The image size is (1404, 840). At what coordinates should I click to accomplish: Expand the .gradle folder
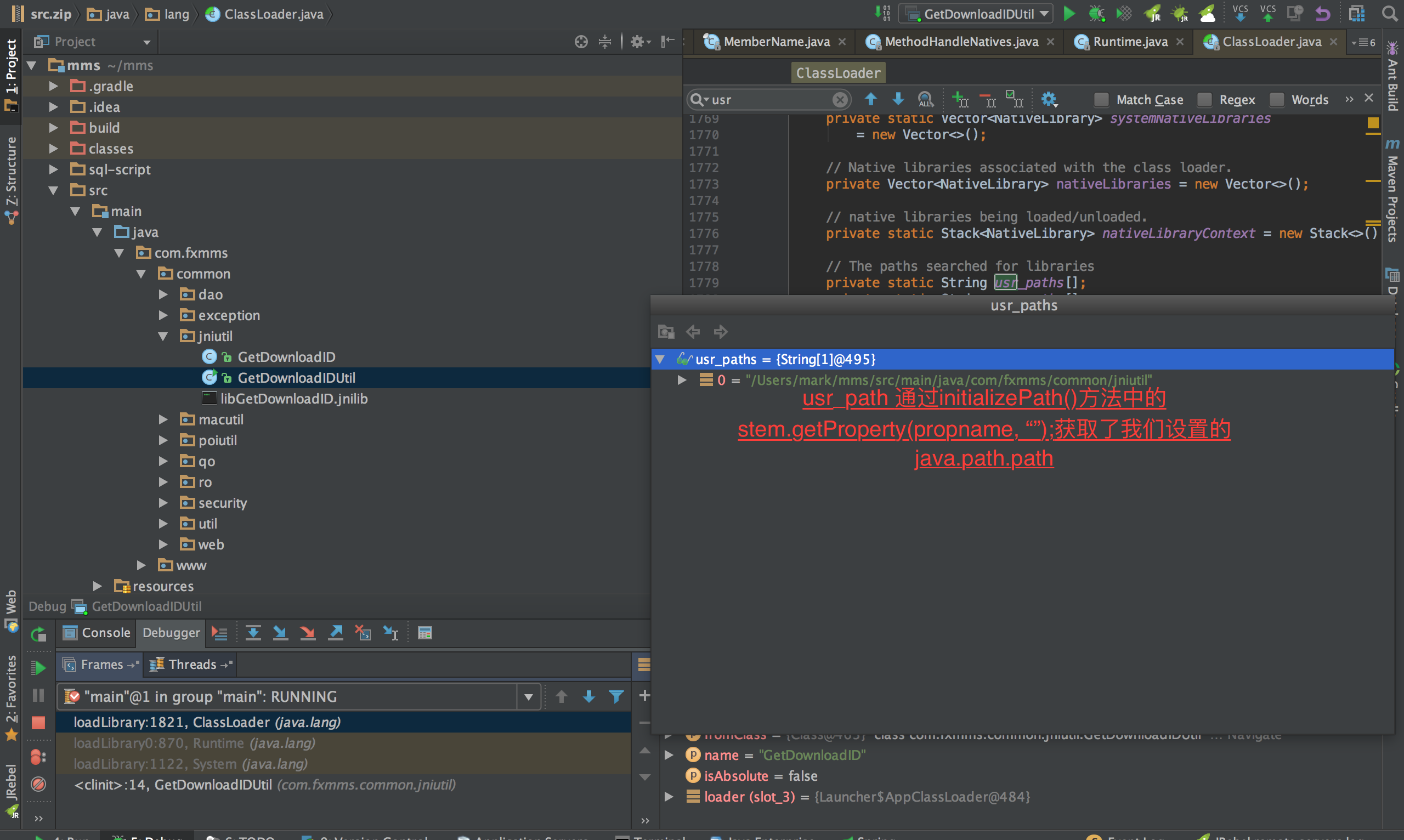[53, 86]
